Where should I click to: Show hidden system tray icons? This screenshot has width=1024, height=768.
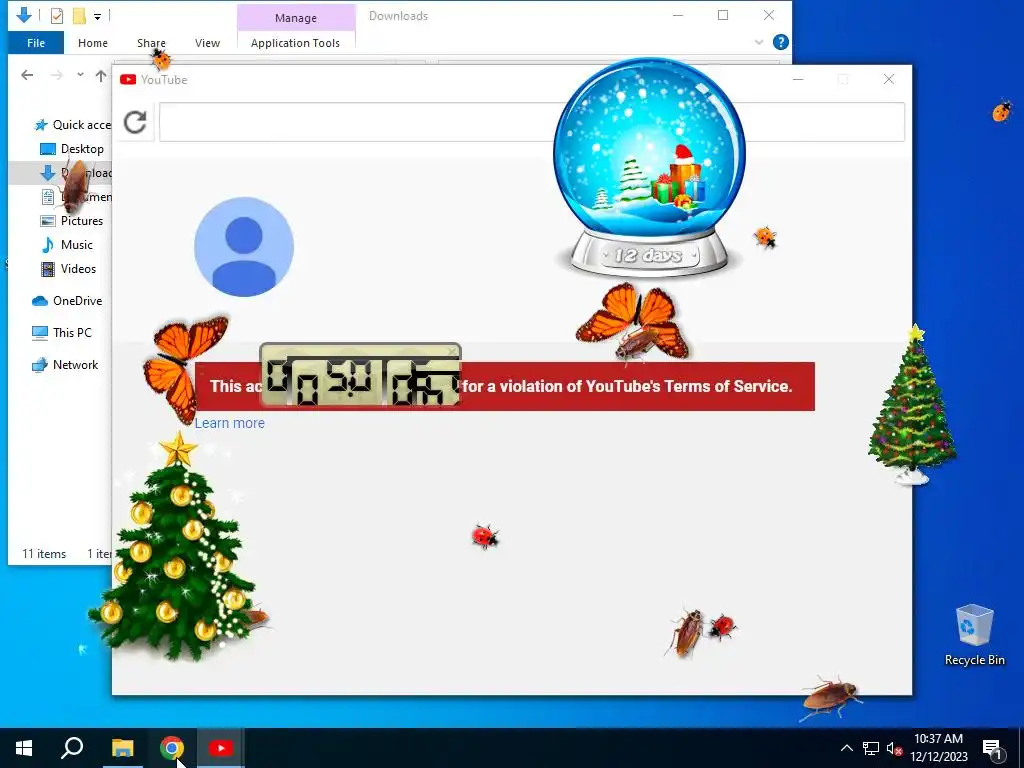(x=846, y=748)
